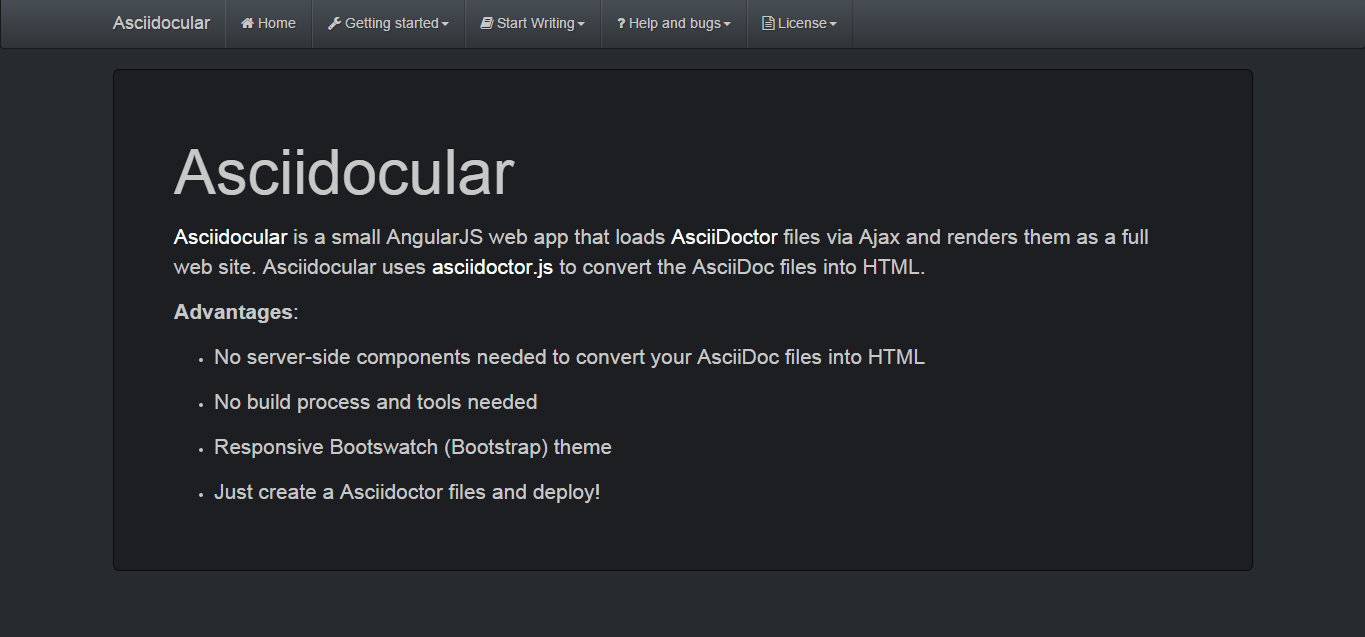The image size is (1365, 637).
Task: Click the question mark icon for Help and bugs
Action: pyautogui.click(x=621, y=23)
